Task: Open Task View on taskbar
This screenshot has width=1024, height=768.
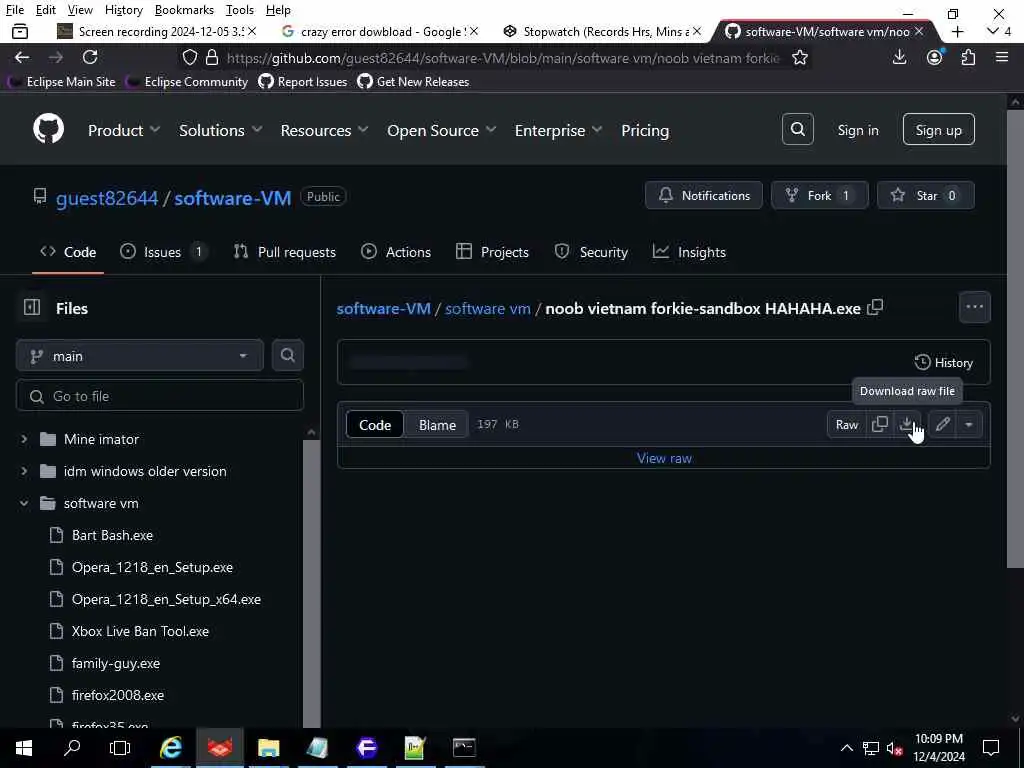Action: (120, 748)
